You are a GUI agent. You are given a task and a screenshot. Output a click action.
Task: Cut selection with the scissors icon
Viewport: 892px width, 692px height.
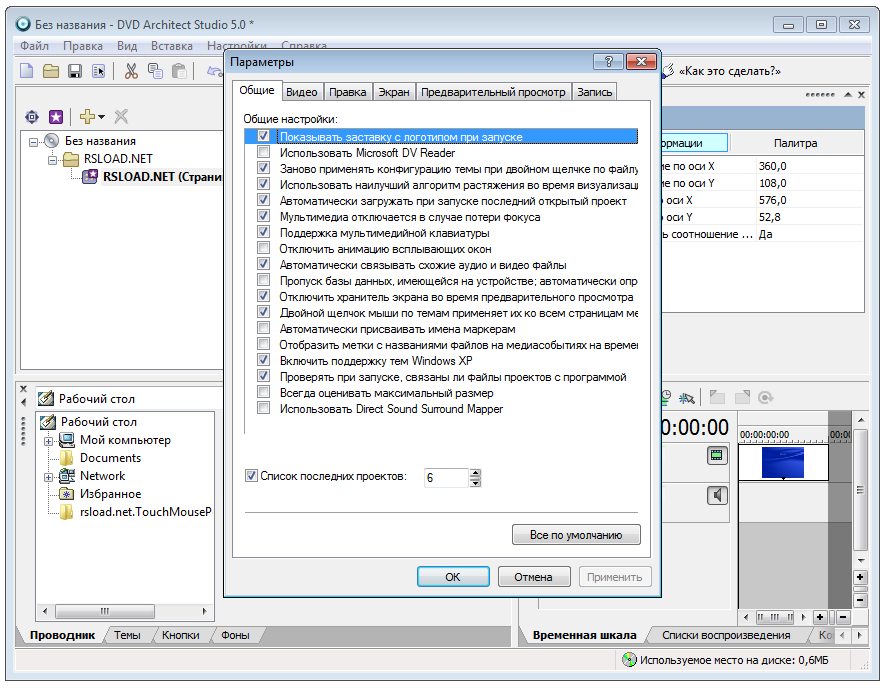tap(131, 71)
